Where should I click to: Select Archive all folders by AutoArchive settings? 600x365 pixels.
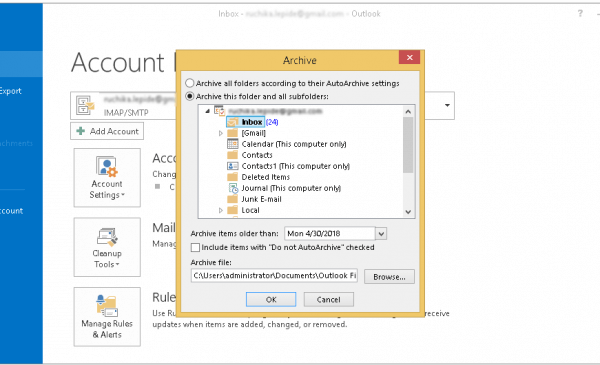[190, 83]
